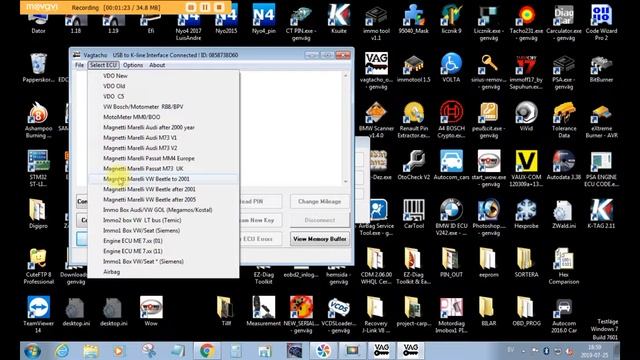Click the Change Mileage button
The image size is (640, 360).
(x=319, y=201)
